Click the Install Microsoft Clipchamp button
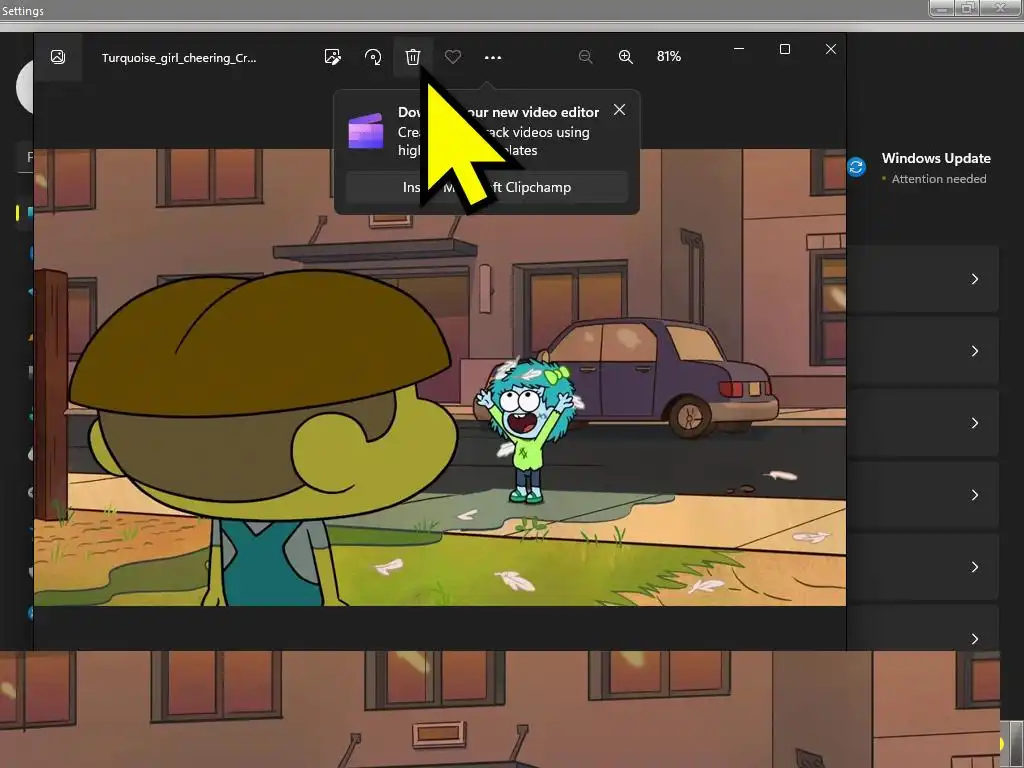This screenshot has width=1024, height=768. pyautogui.click(x=487, y=187)
